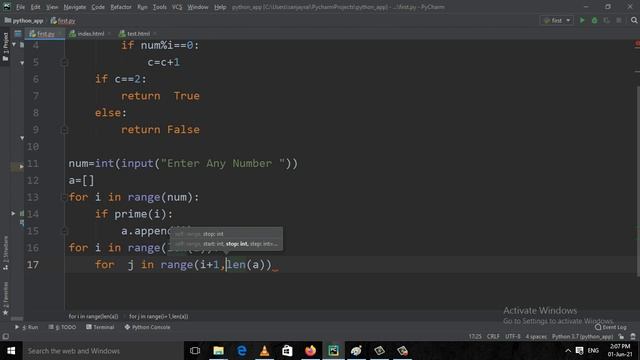Screen dimensions: 640x360
Task: Open Firefox from the taskbar
Action: point(310,351)
